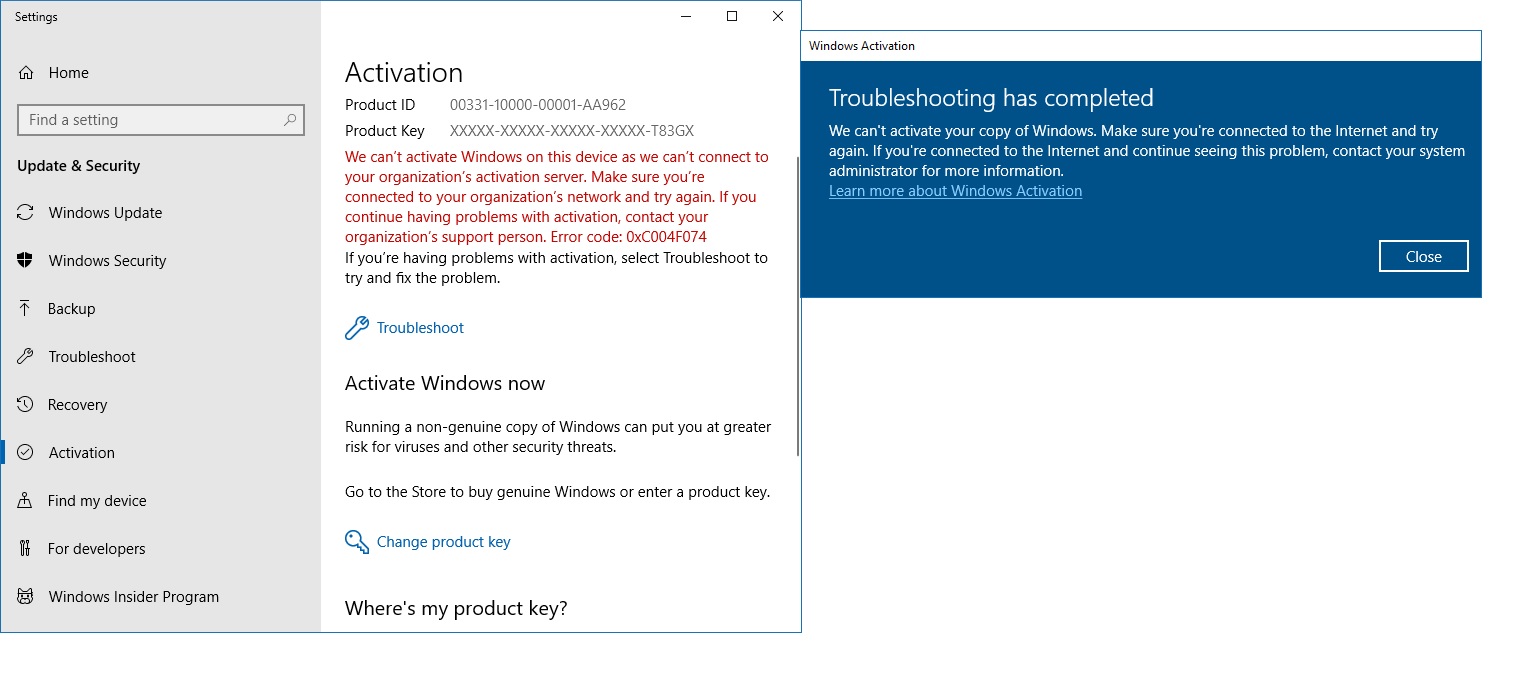Click the For developers tools icon
The image size is (1520, 686).
coord(26,548)
